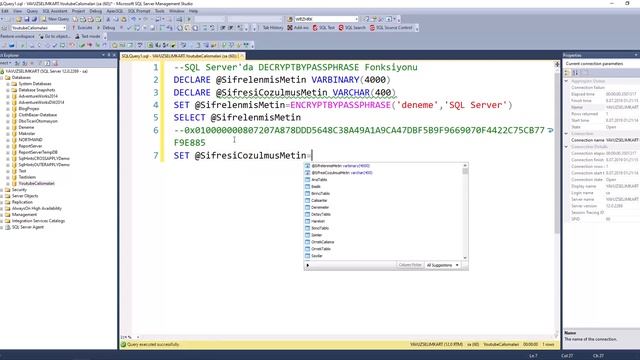Click the Test mode toolbar button
Image resolution: width=640 pixels, height=360 pixels.
click(88, 36)
